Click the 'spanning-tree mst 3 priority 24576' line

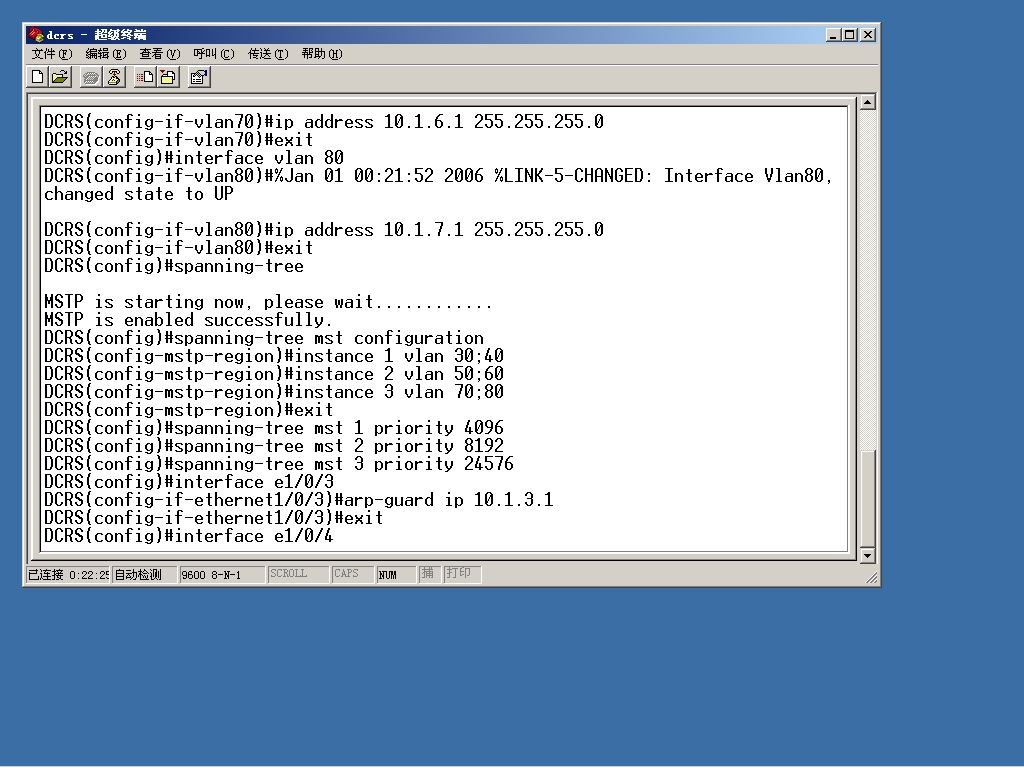279,464
